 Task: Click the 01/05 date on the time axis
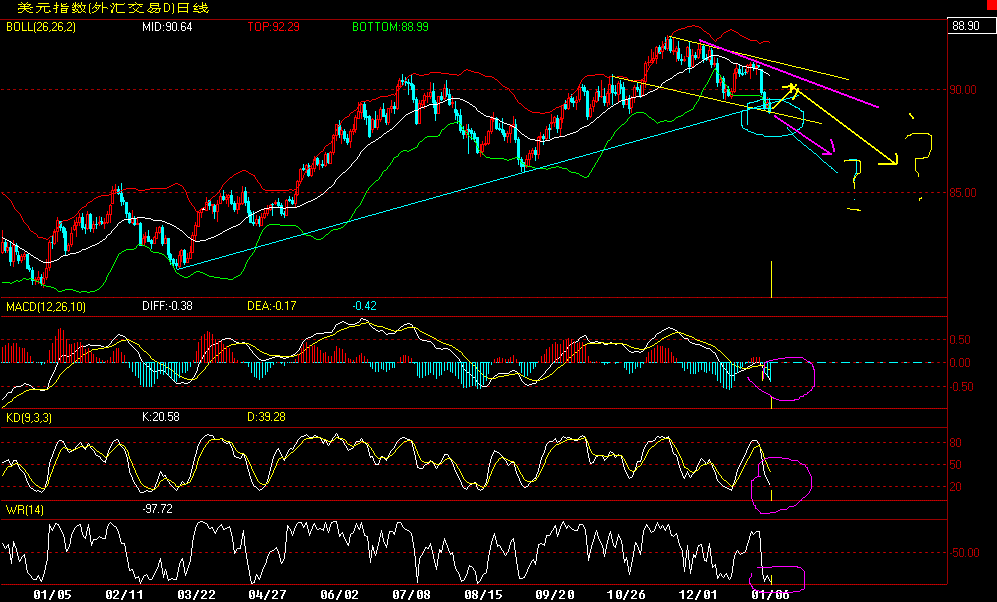click(52, 595)
